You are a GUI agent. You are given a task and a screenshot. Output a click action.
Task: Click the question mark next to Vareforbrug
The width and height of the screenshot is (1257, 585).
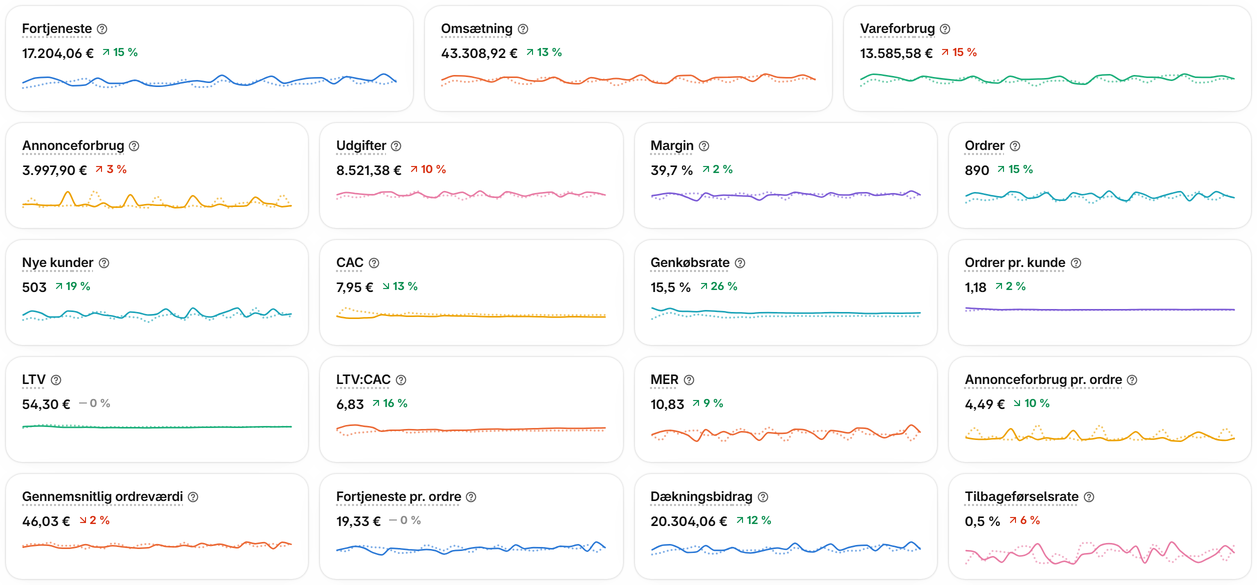[x=945, y=29]
